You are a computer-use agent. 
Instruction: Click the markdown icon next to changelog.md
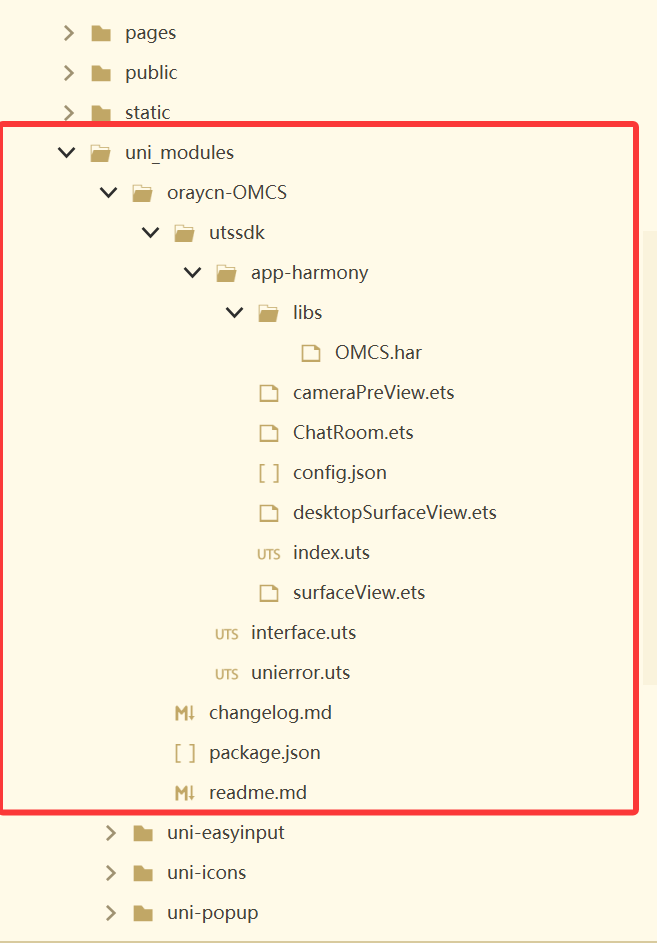[x=185, y=713]
